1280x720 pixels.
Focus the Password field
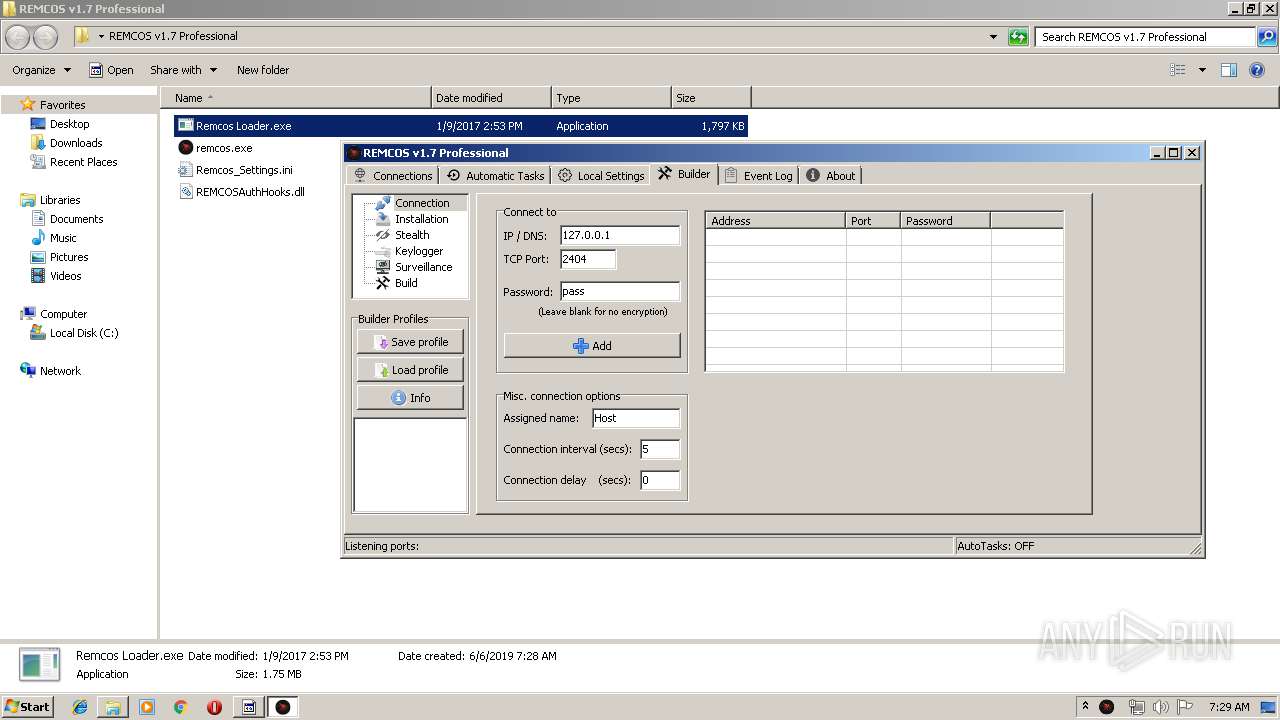pyautogui.click(x=620, y=292)
